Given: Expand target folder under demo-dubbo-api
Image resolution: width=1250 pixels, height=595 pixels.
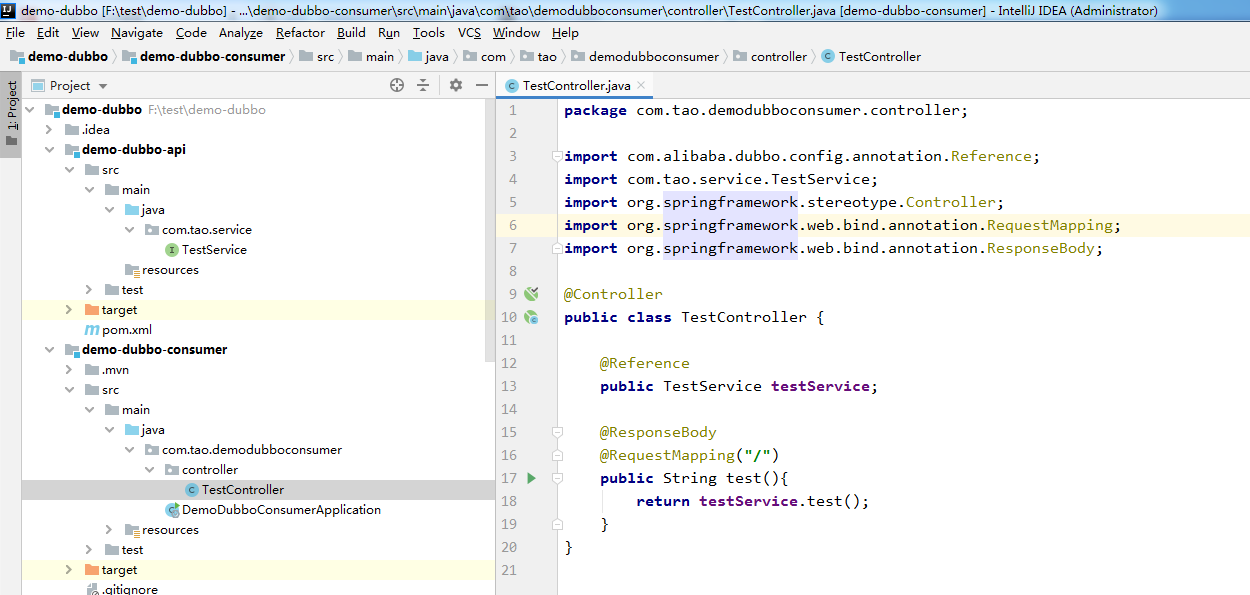Looking at the screenshot, I should (69, 310).
